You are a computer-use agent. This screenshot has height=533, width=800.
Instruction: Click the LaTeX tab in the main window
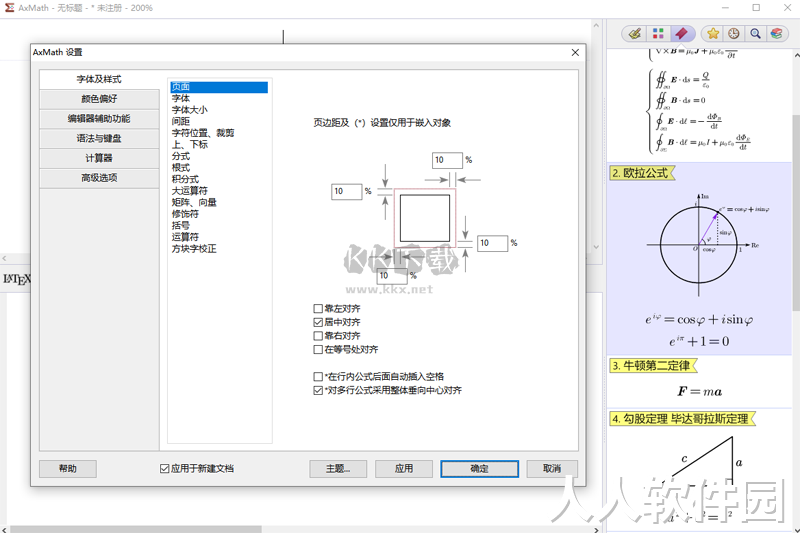[16, 280]
